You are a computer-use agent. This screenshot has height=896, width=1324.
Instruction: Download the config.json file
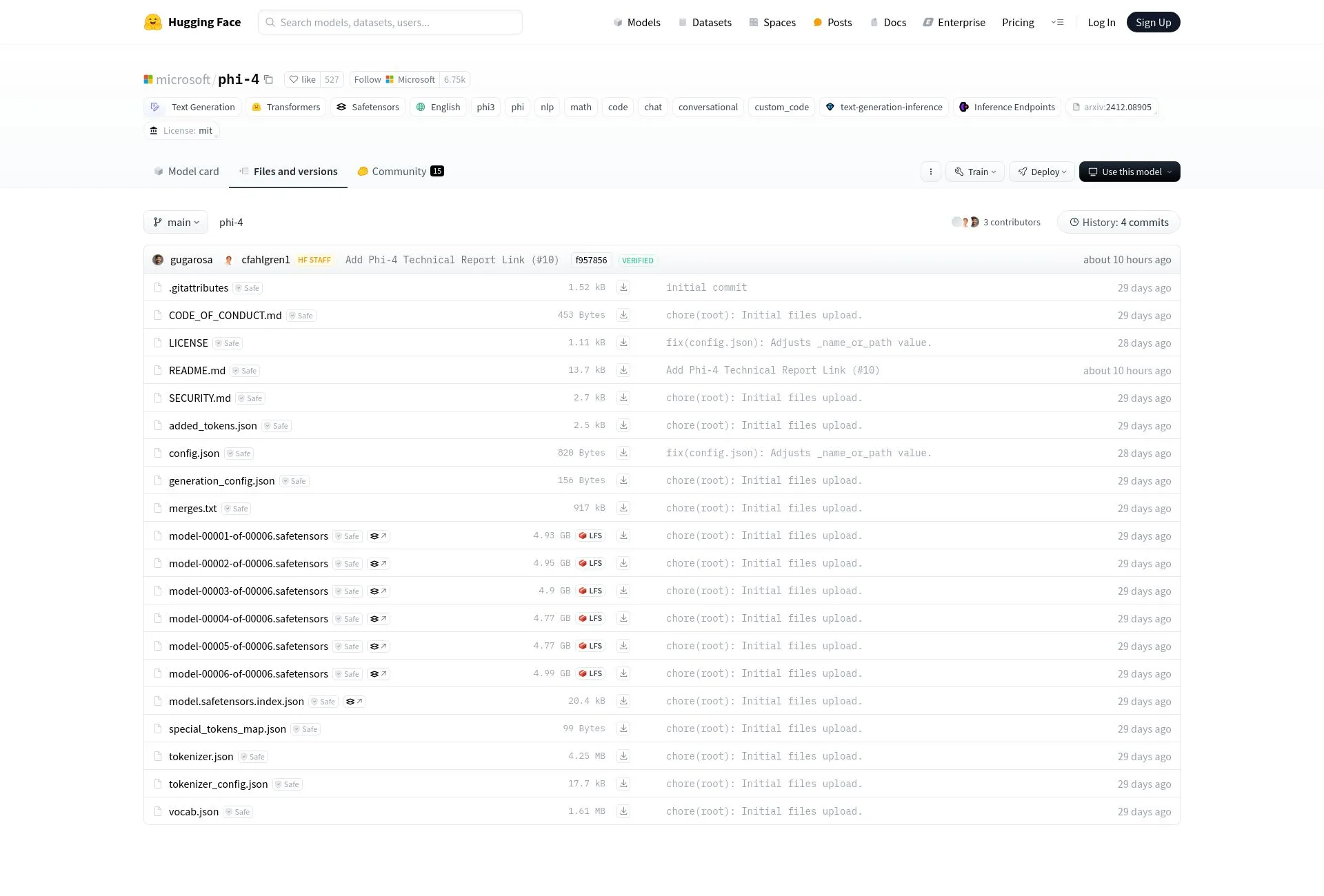coord(623,453)
